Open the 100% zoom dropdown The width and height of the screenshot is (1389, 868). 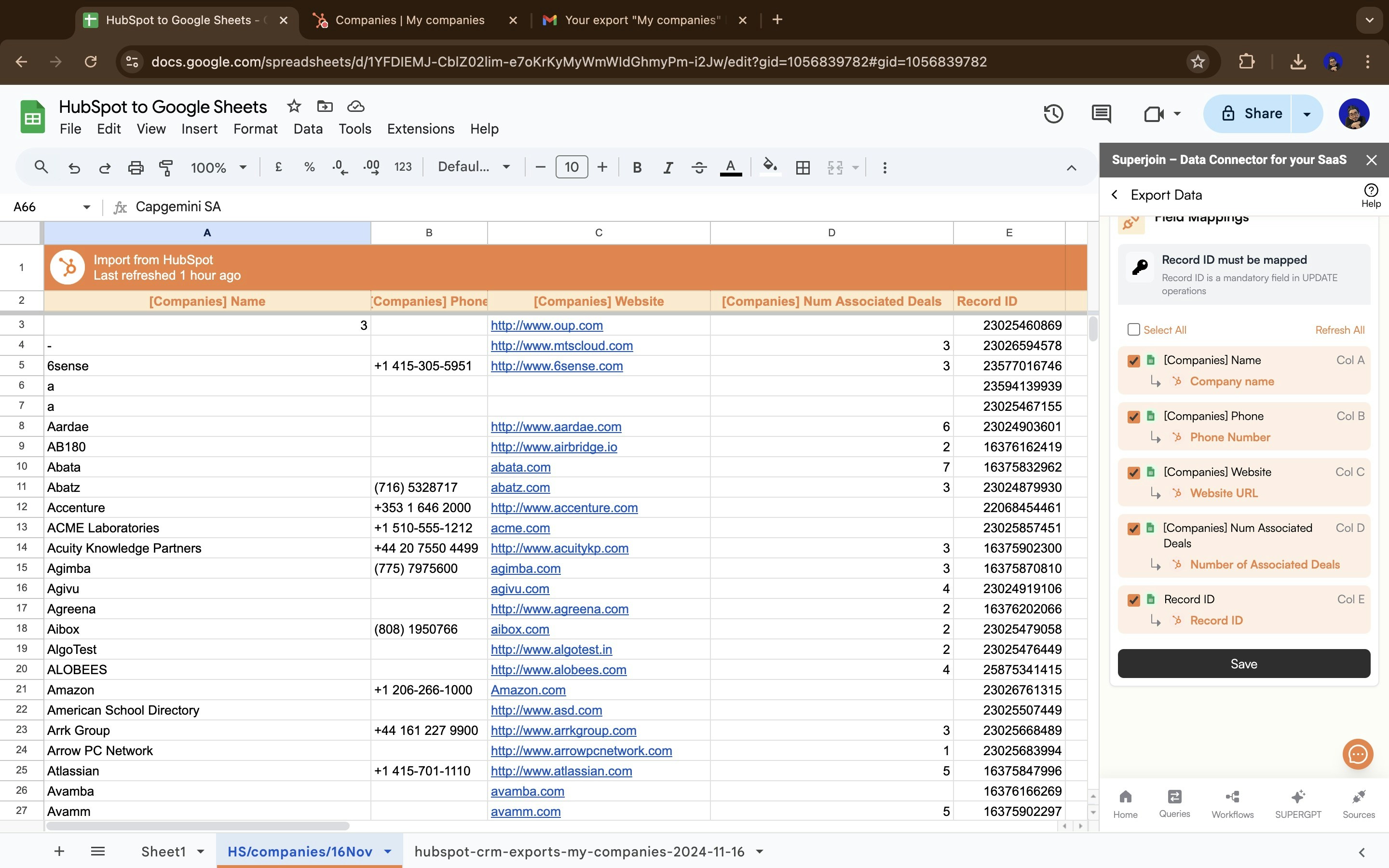218,168
